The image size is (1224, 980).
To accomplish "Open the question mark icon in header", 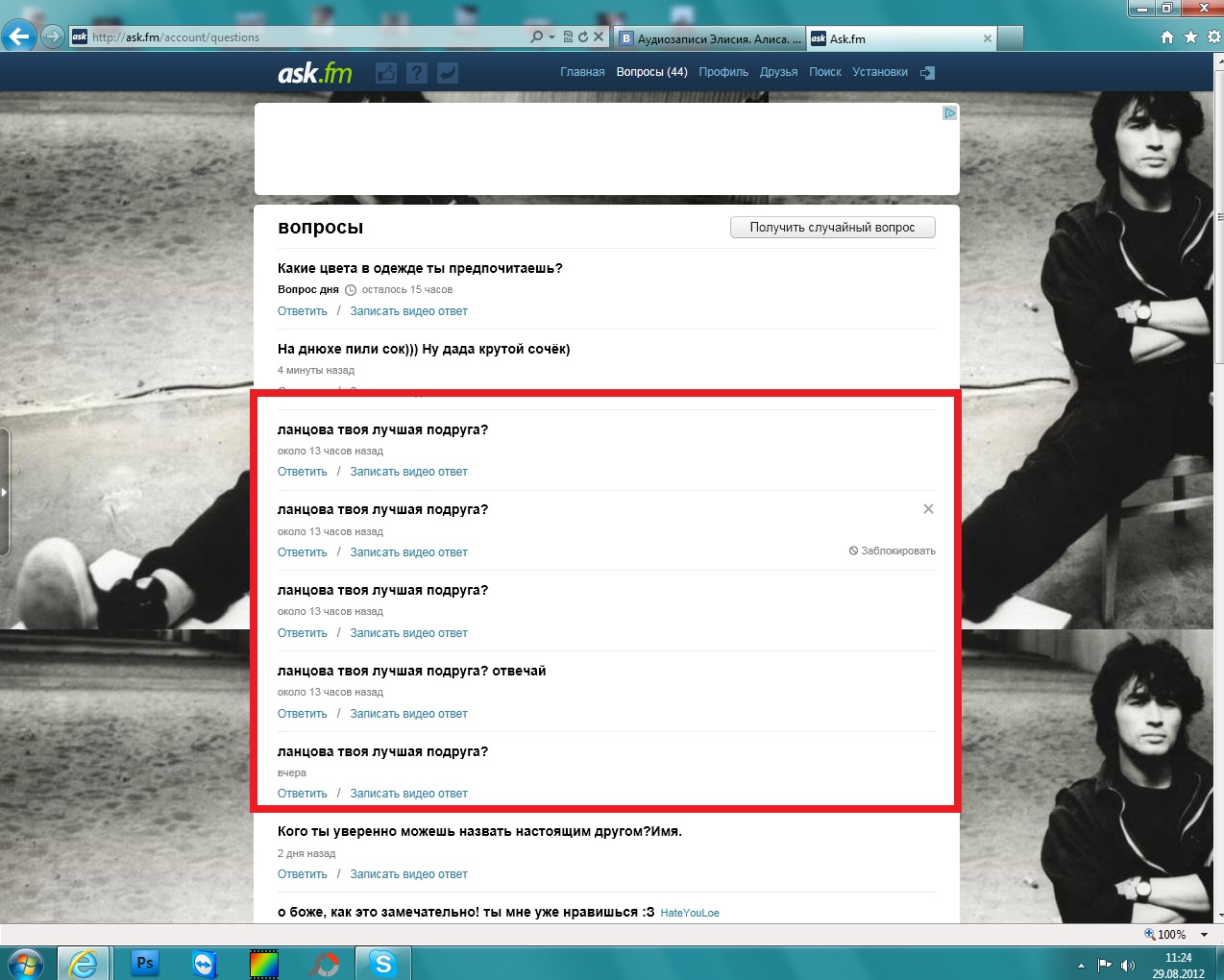I will coord(417,73).
